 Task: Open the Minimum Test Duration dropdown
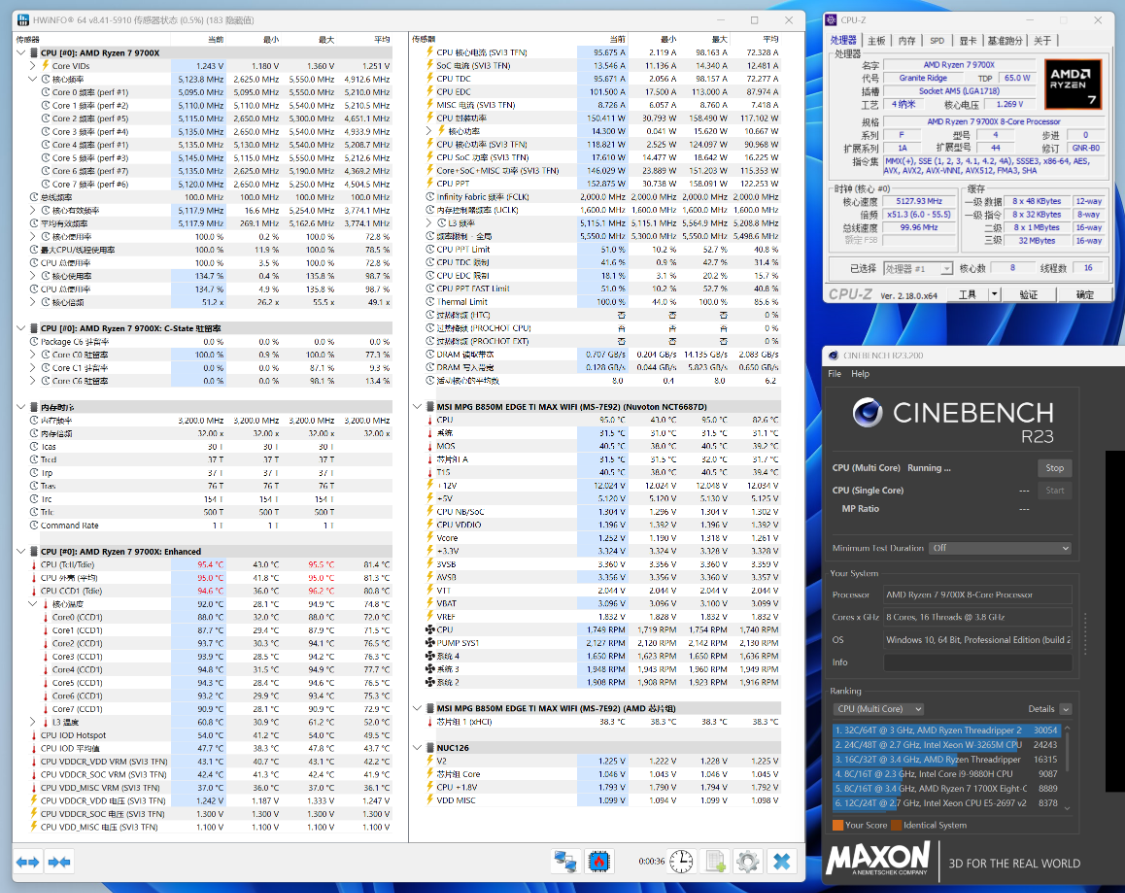tap(999, 548)
